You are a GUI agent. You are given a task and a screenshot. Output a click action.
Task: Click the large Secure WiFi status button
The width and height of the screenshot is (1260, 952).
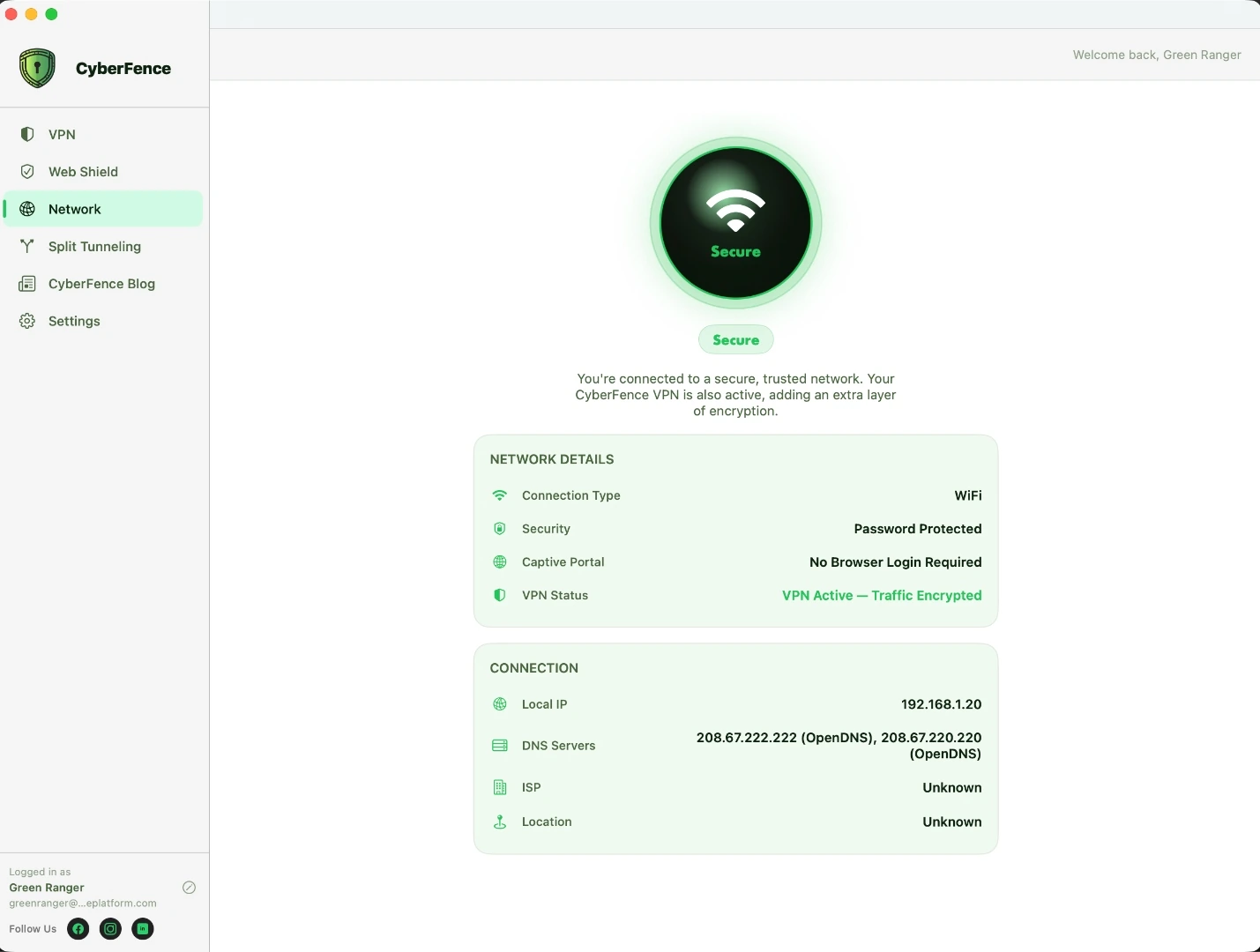click(x=735, y=223)
